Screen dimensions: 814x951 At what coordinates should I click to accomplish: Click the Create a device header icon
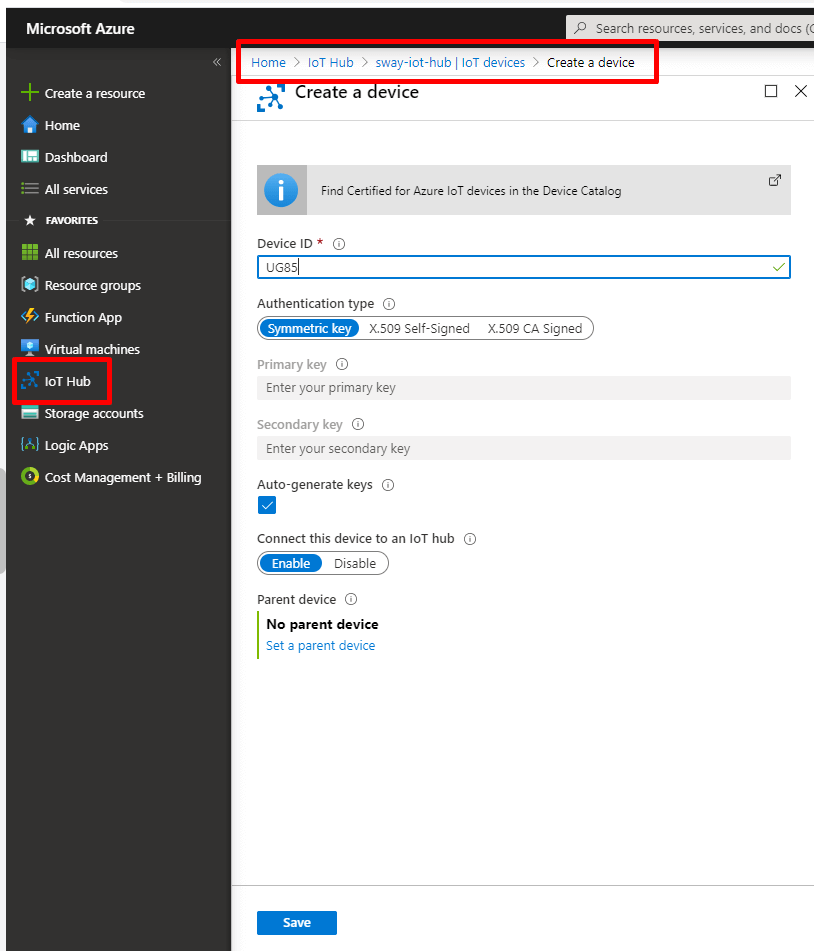(x=271, y=98)
